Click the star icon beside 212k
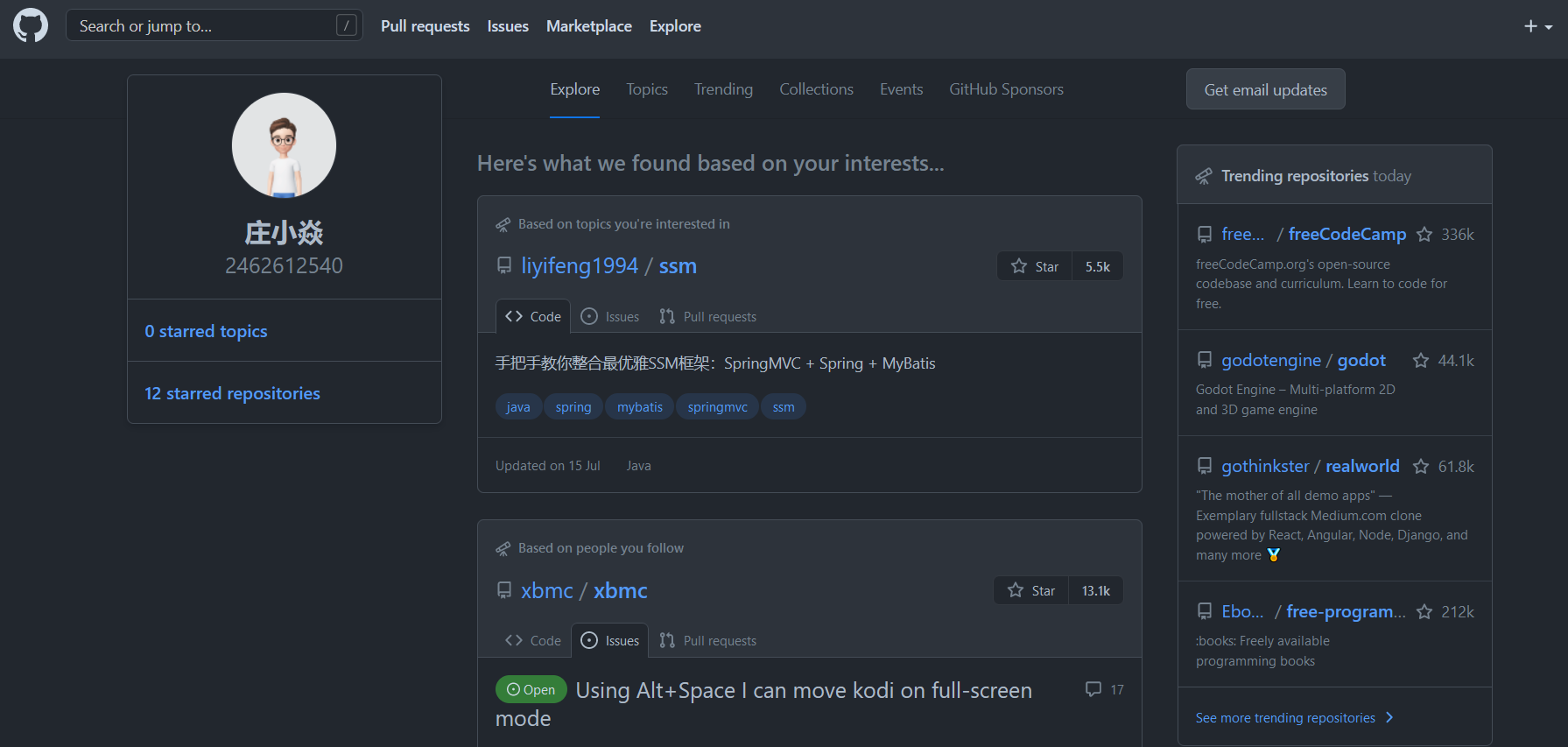The height and width of the screenshot is (747, 1568). pyautogui.click(x=1424, y=611)
